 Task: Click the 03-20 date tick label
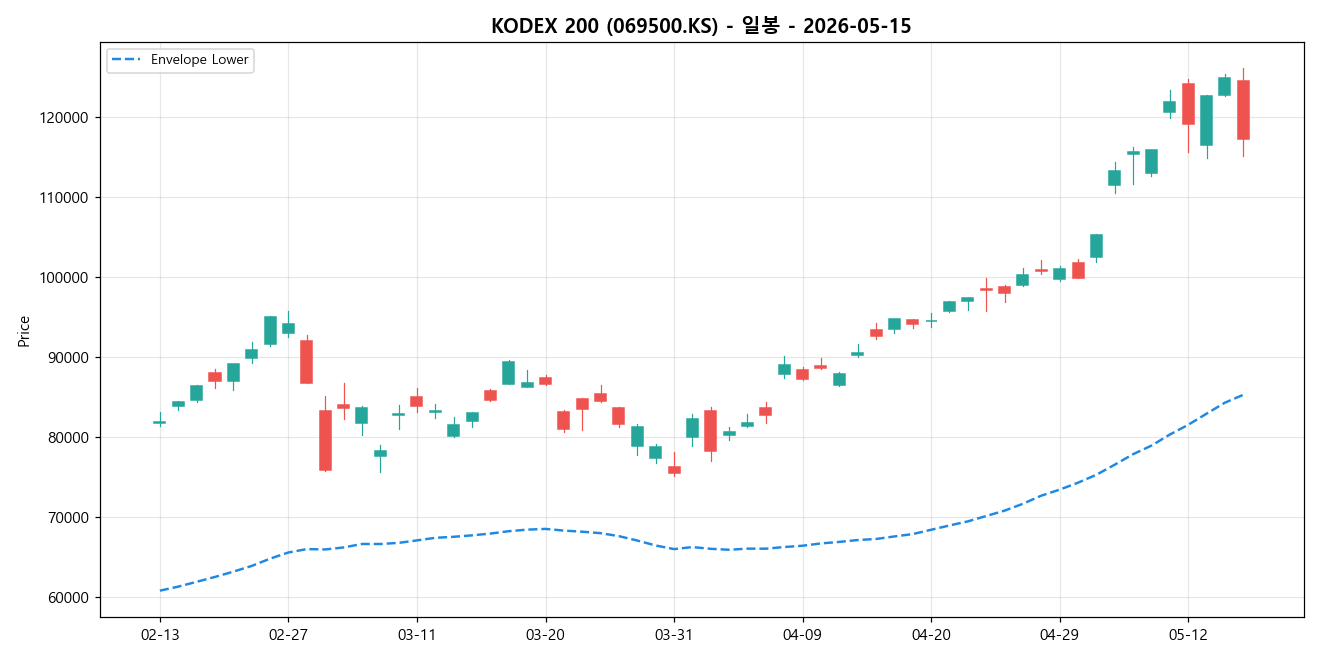click(x=545, y=635)
